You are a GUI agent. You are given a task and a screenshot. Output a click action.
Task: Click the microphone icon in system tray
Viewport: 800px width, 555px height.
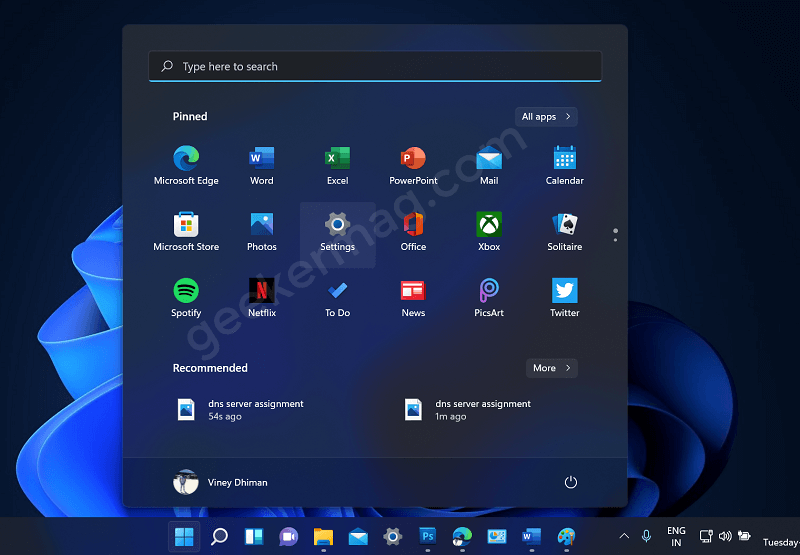646,536
